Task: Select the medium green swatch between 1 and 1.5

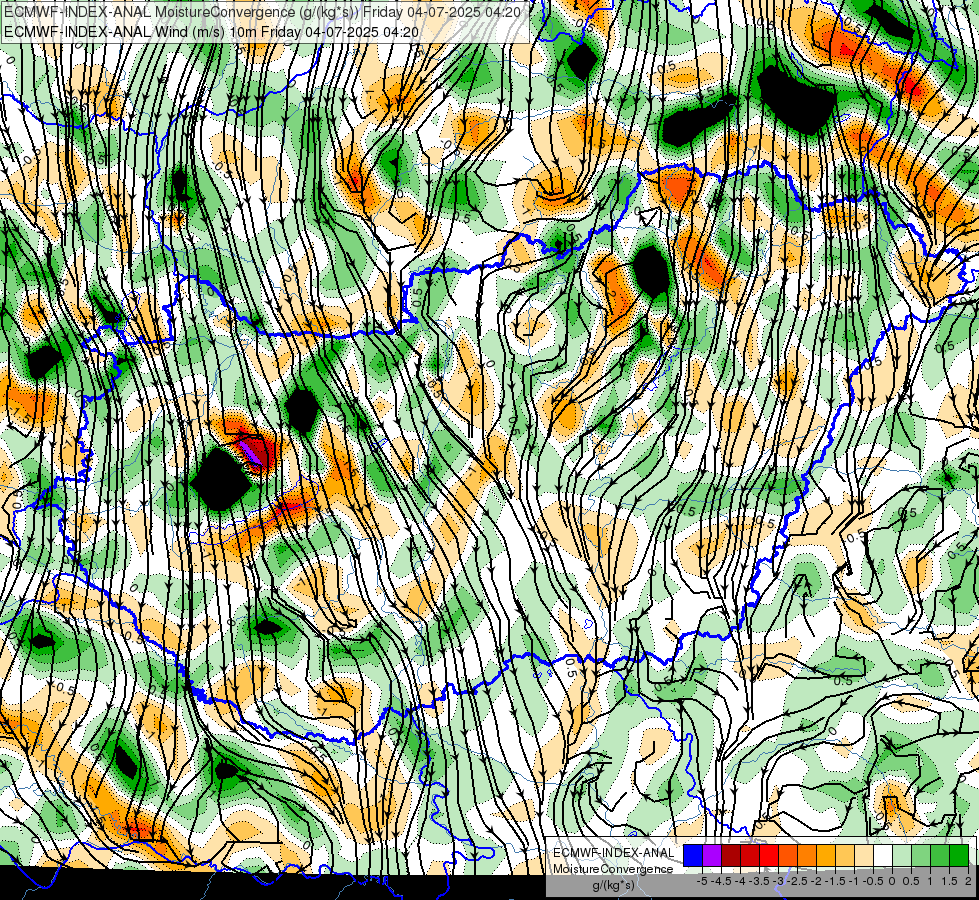Action: point(940,856)
